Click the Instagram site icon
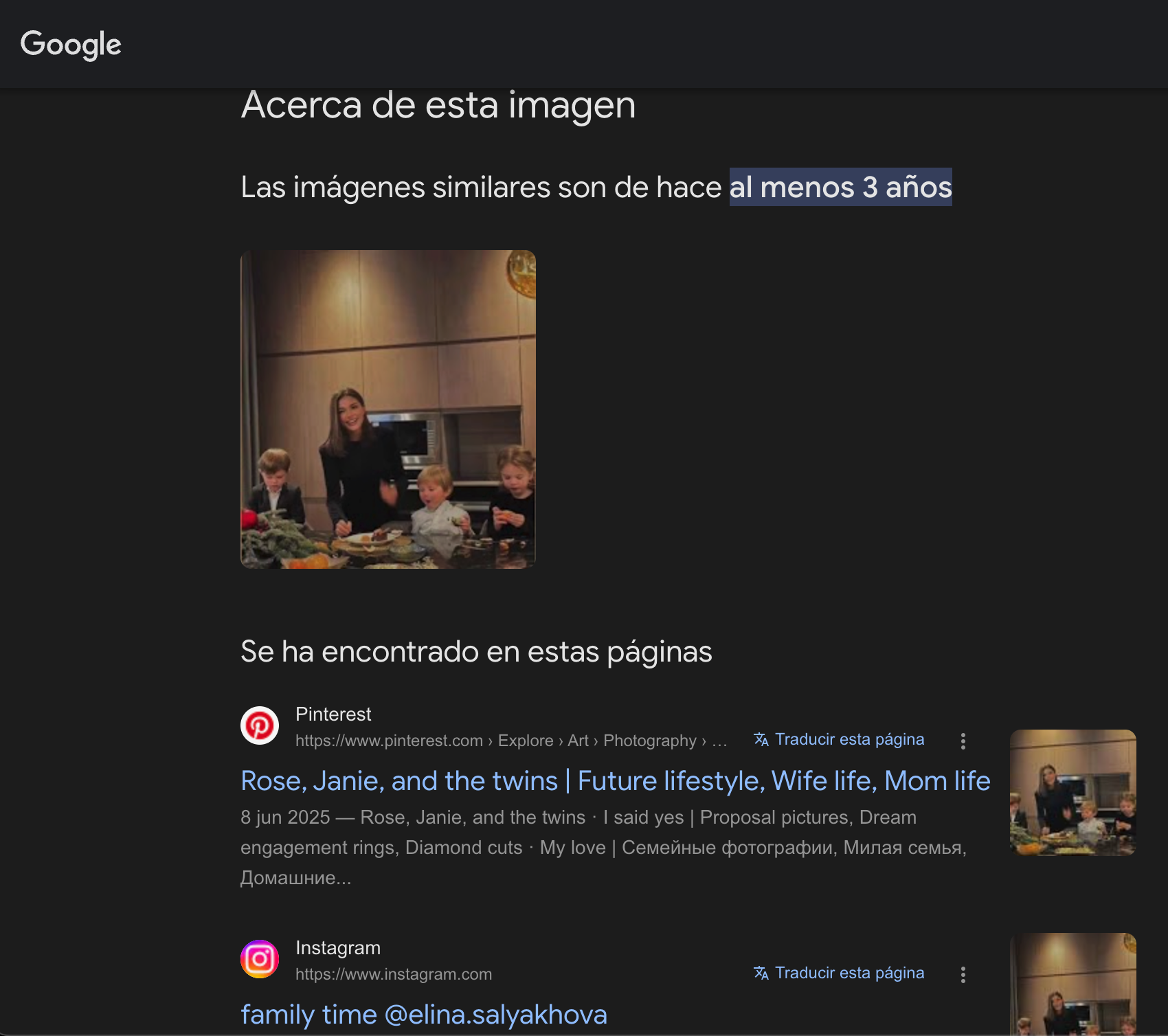The image size is (1168, 1036). coord(260,959)
